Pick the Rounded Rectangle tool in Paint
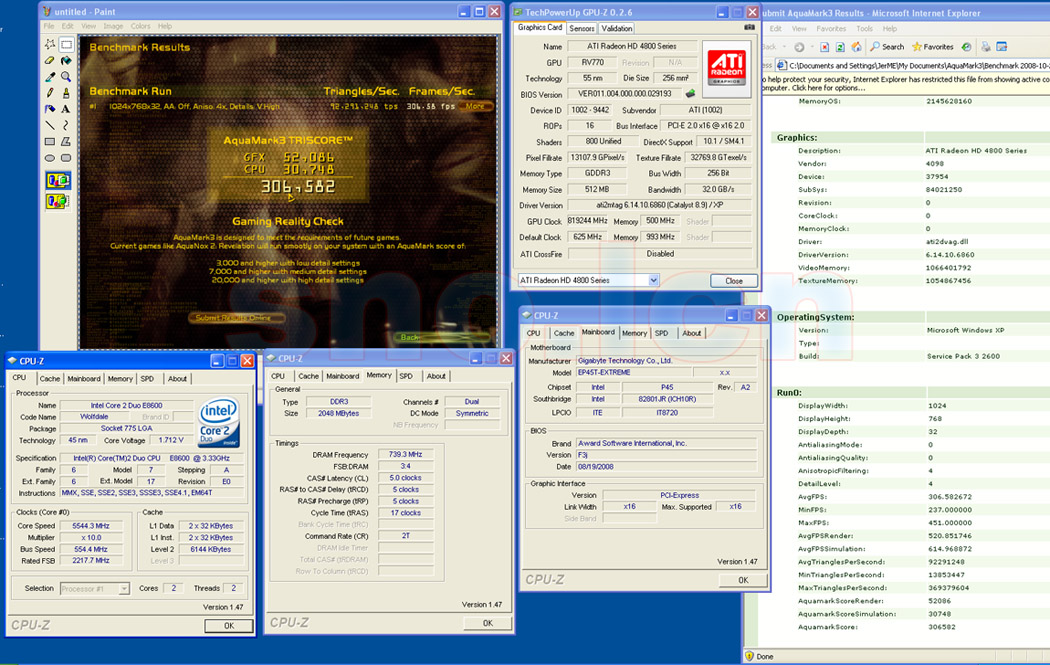Image resolution: width=1050 pixels, height=665 pixels. [66, 158]
